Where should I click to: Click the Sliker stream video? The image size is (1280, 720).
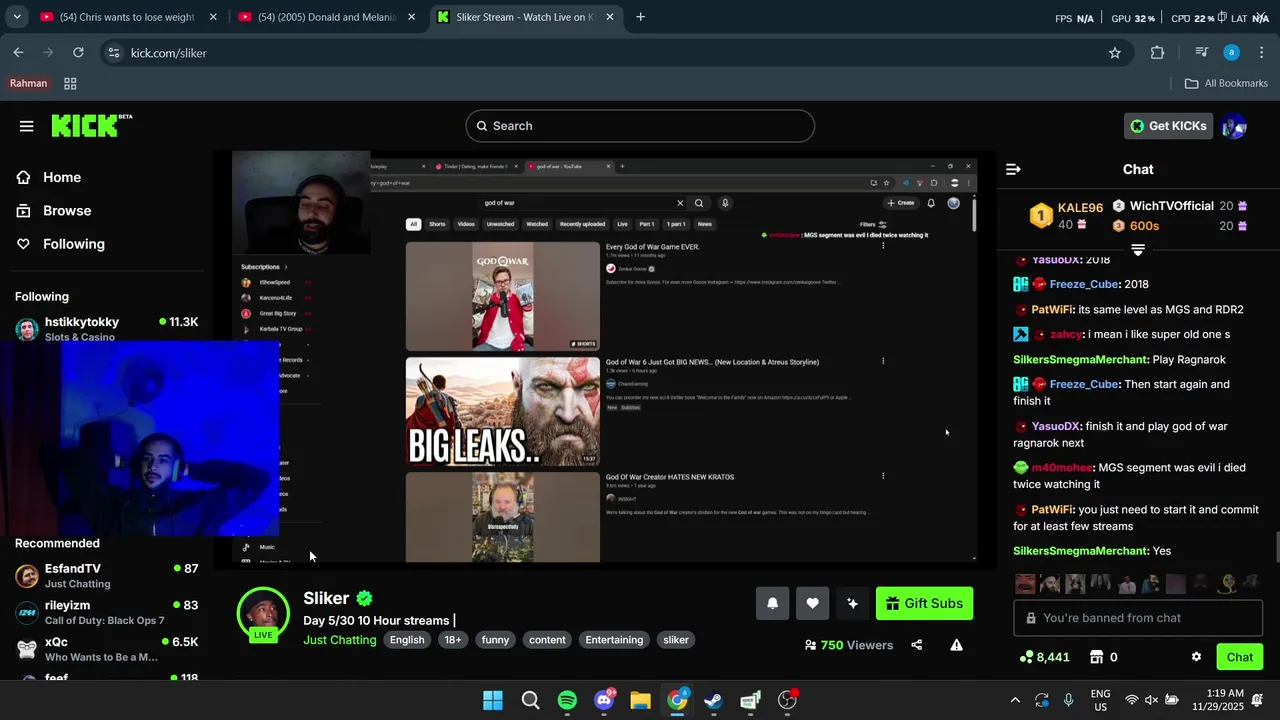click(604, 358)
